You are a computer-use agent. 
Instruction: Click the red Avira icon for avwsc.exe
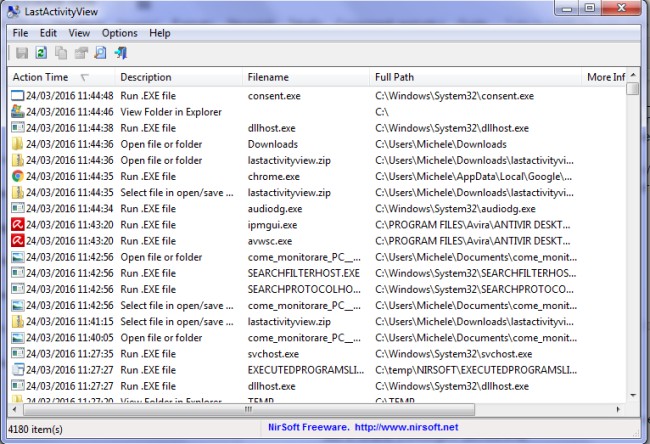[x=17, y=241]
